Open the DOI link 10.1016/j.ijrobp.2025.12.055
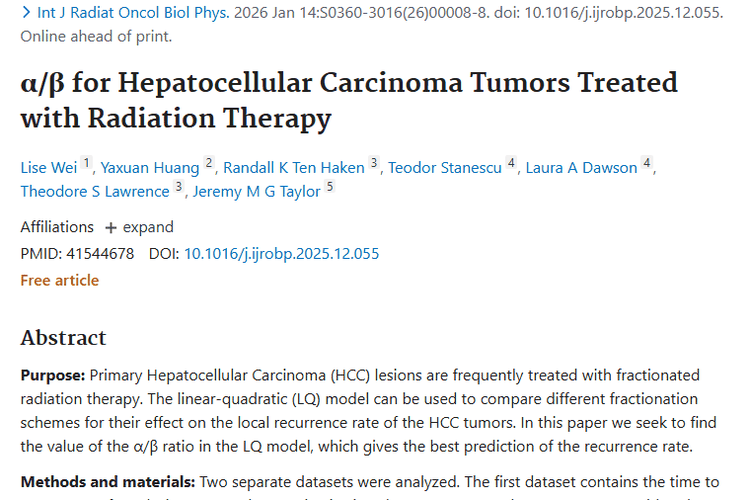This screenshot has height=500, width=750. [281, 253]
